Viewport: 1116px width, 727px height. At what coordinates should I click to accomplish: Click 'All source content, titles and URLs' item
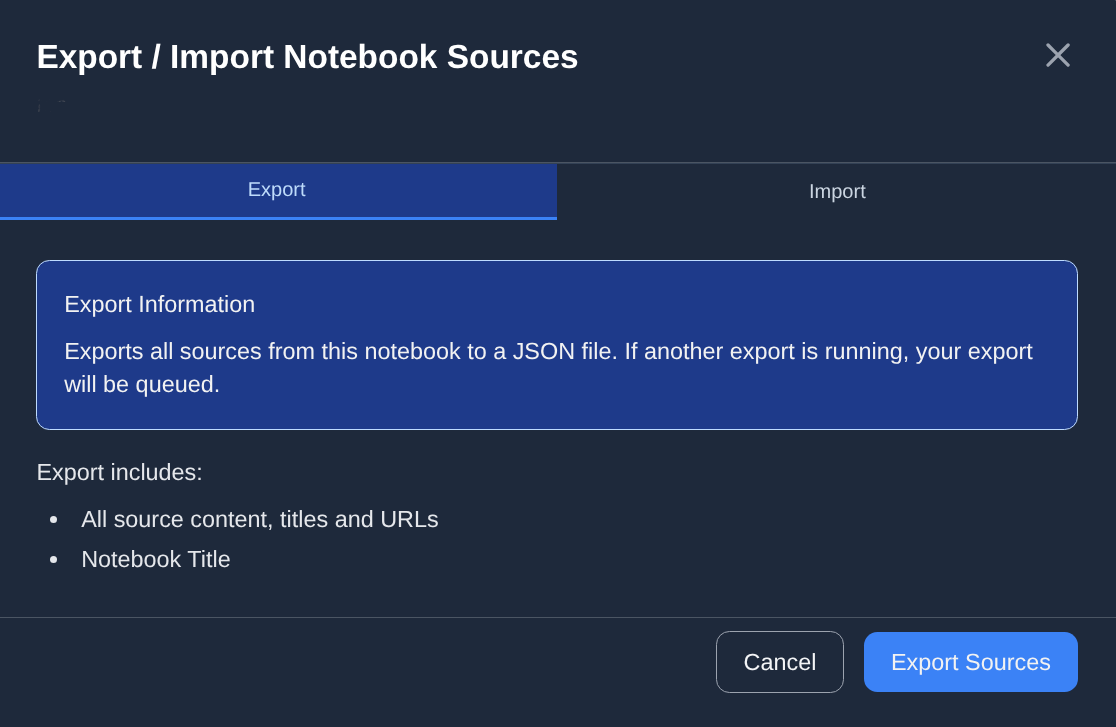point(260,519)
